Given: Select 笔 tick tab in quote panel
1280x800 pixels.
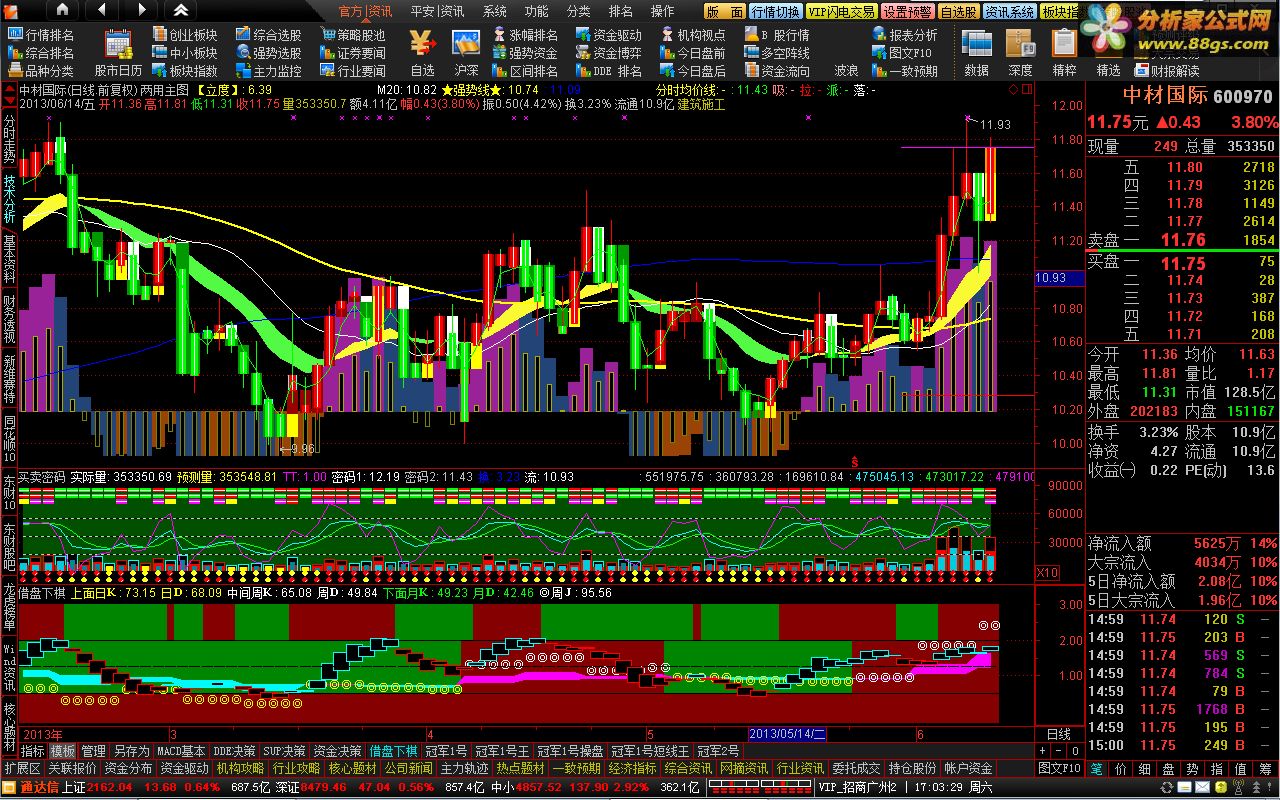Looking at the screenshot, I should (x=1096, y=768).
